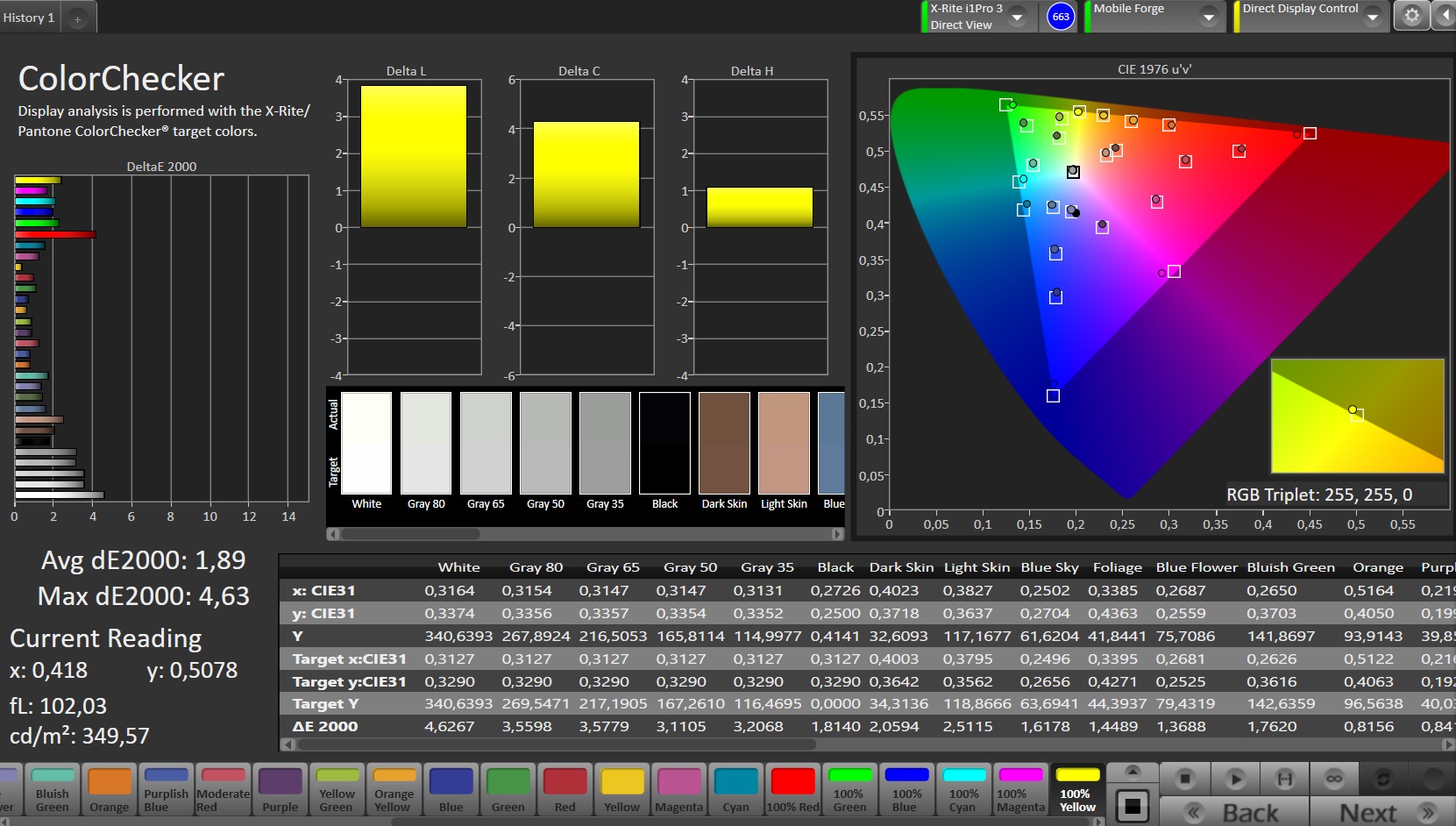Select the Moderate Red patch
Viewport: 1456px width, 826px height.
[223, 789]
